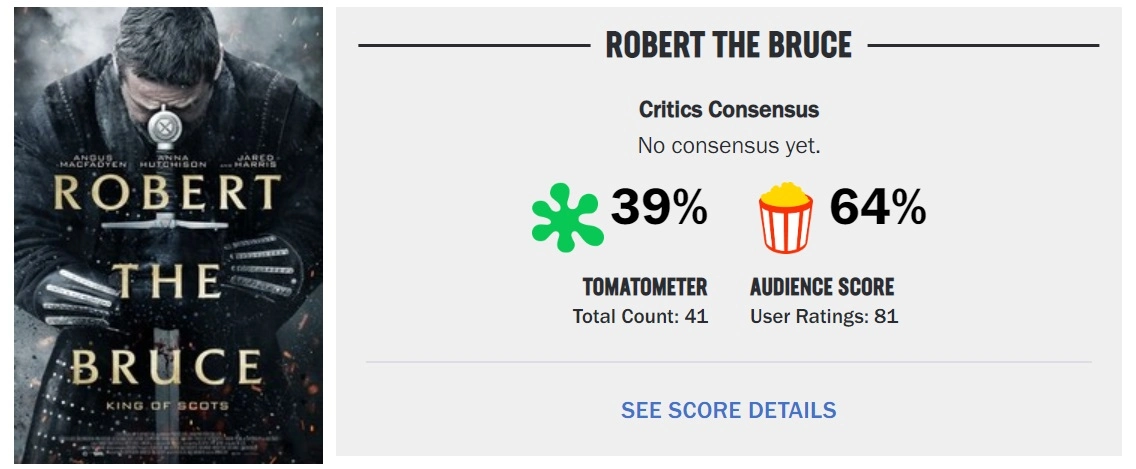Select the TOMATOMETER label
The image size is (1136, 469).
pyautogui.click(x=645, y=287)
